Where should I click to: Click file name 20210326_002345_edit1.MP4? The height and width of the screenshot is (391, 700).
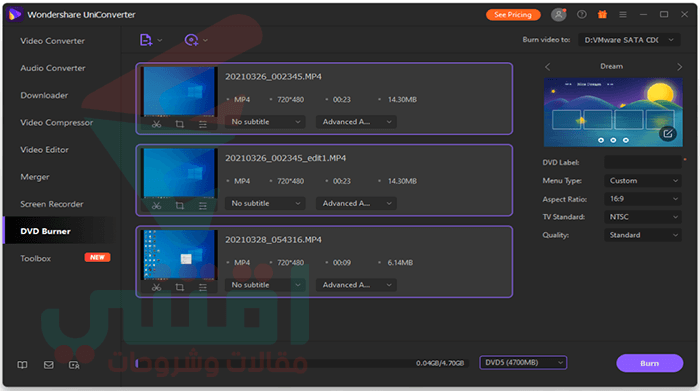click(285, 158)
